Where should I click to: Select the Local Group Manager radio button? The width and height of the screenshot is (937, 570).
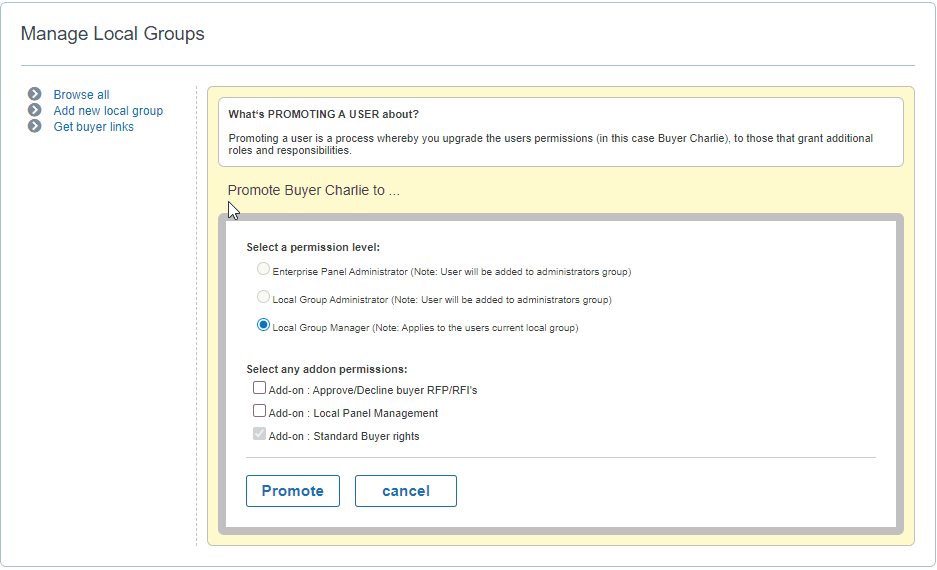263,325
